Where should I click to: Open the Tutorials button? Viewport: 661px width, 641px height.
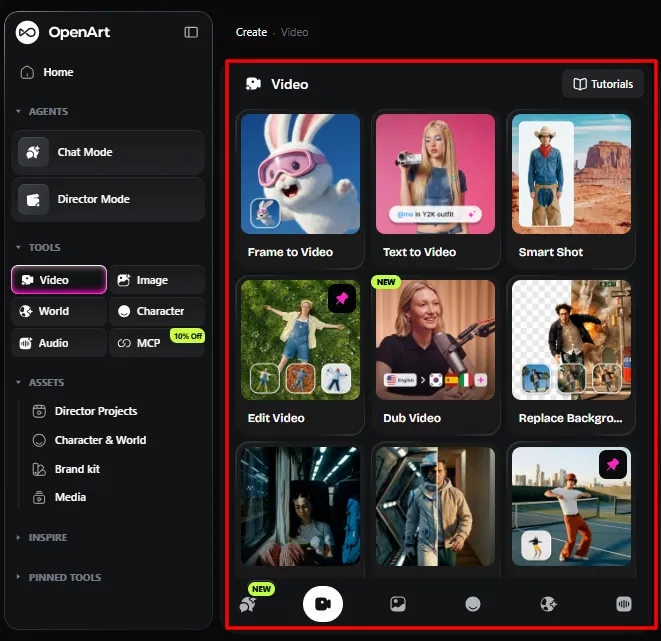603,84
